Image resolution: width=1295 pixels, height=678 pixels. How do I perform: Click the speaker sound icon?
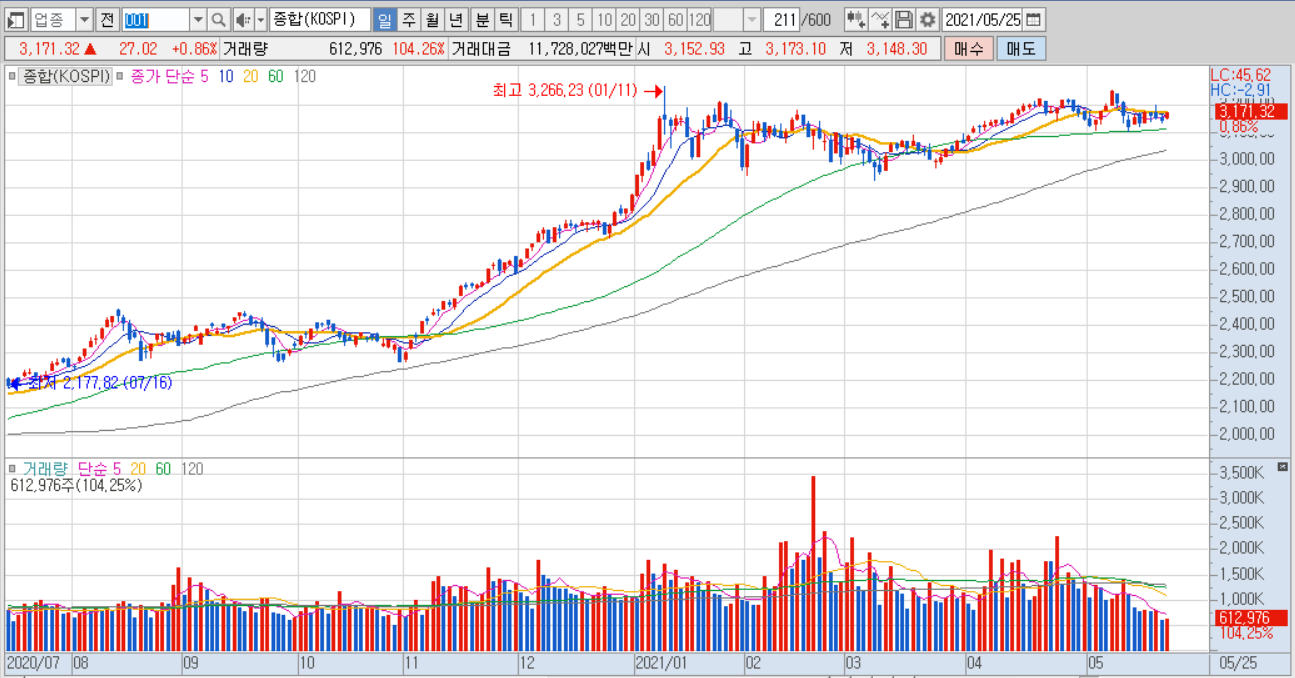point(243,19)
